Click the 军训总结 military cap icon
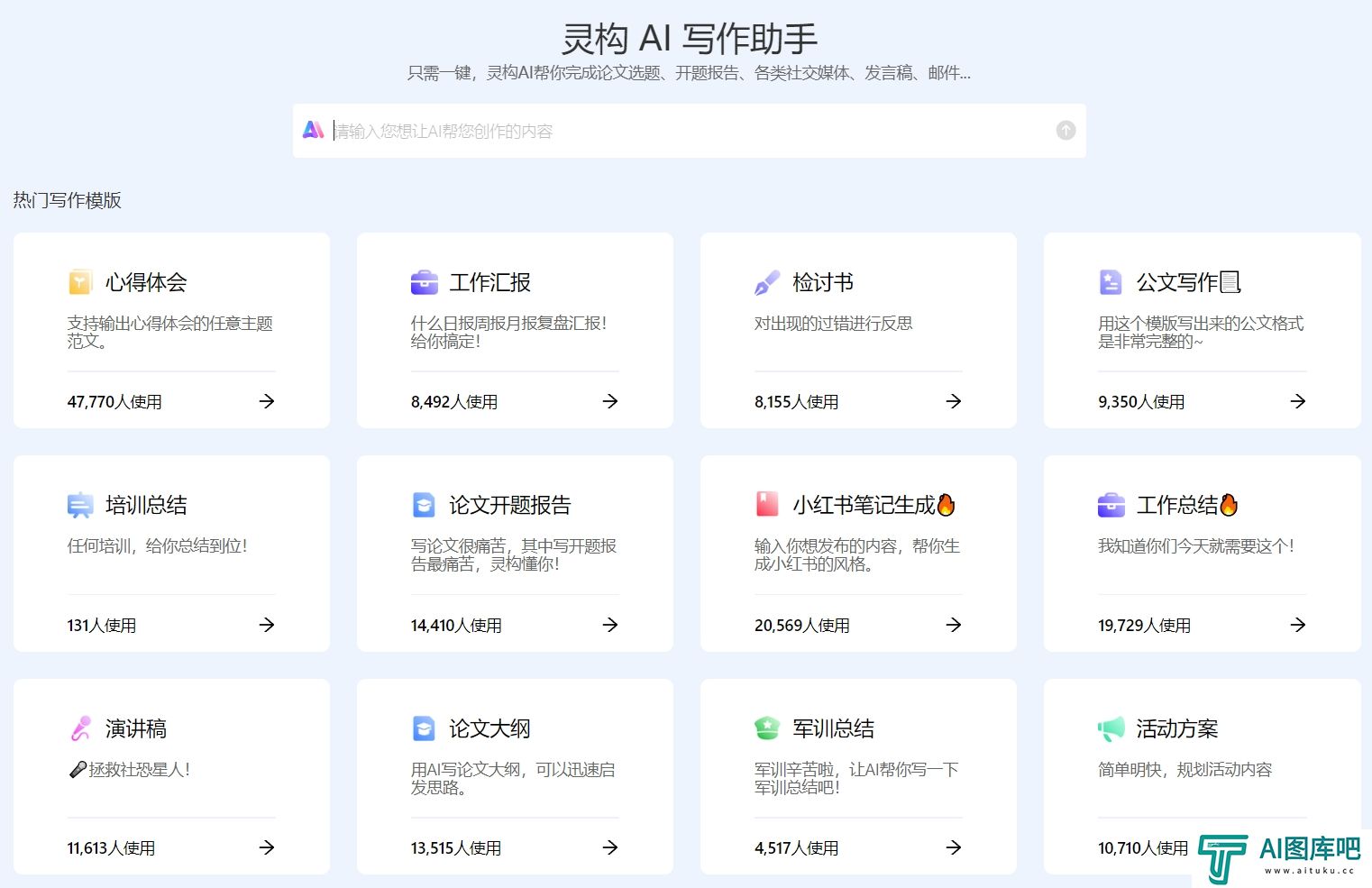 [767, 728]
